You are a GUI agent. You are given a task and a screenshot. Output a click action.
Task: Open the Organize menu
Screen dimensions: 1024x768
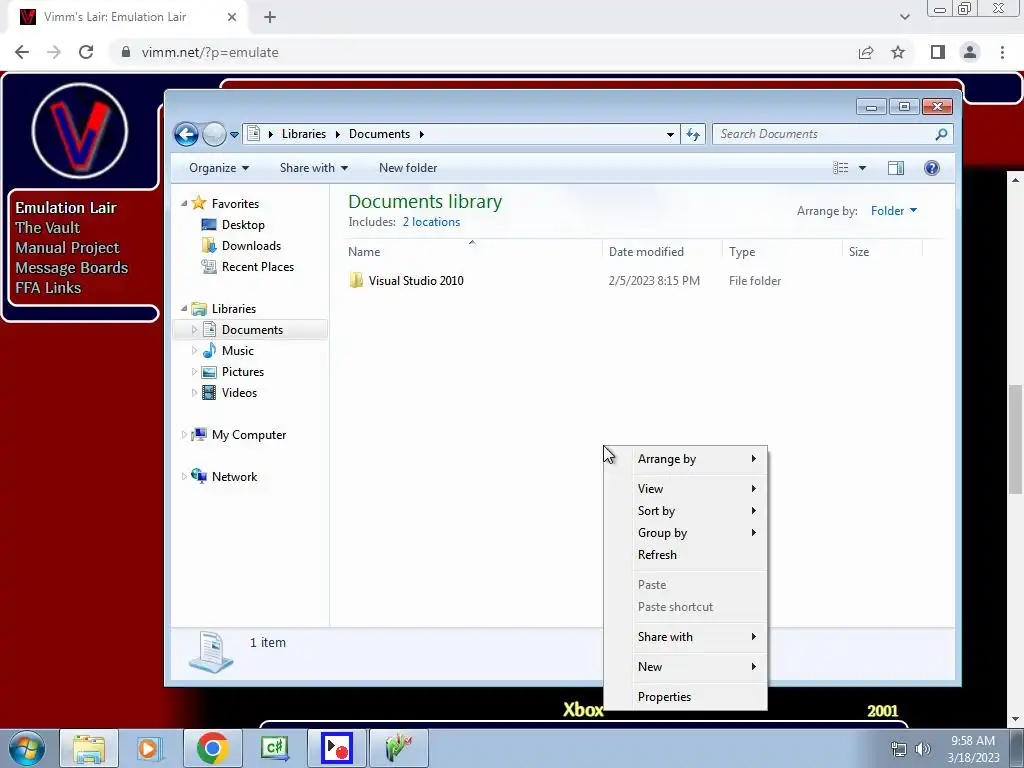(x=219, y=168)
